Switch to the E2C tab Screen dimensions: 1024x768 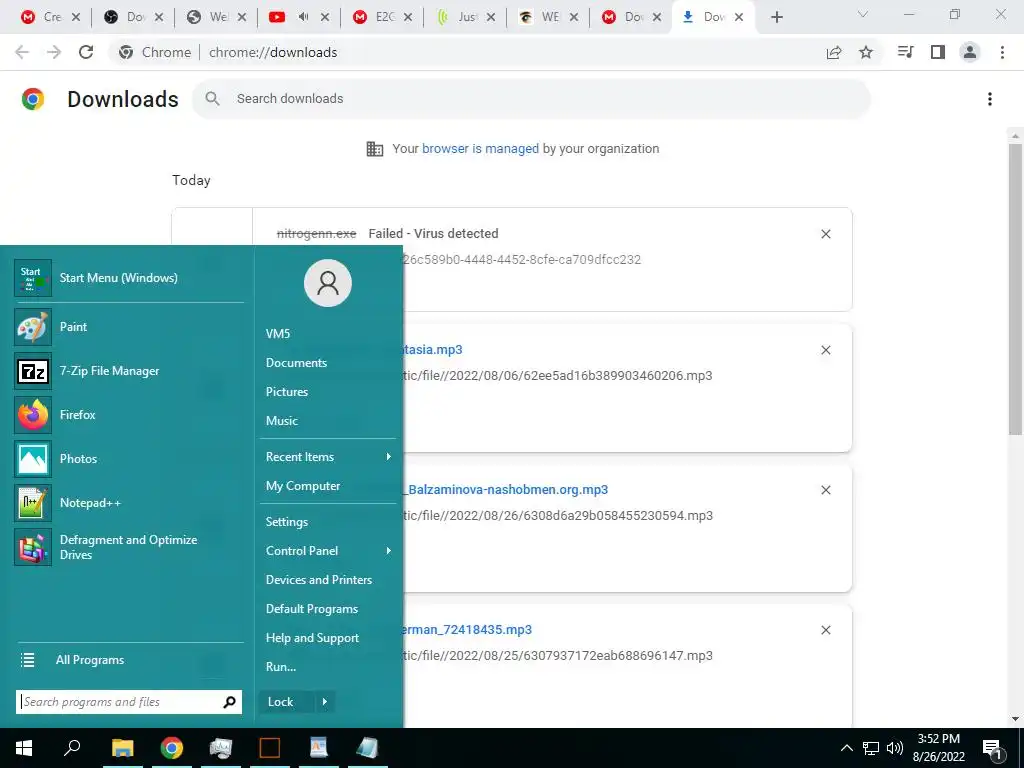pos(384,17)
